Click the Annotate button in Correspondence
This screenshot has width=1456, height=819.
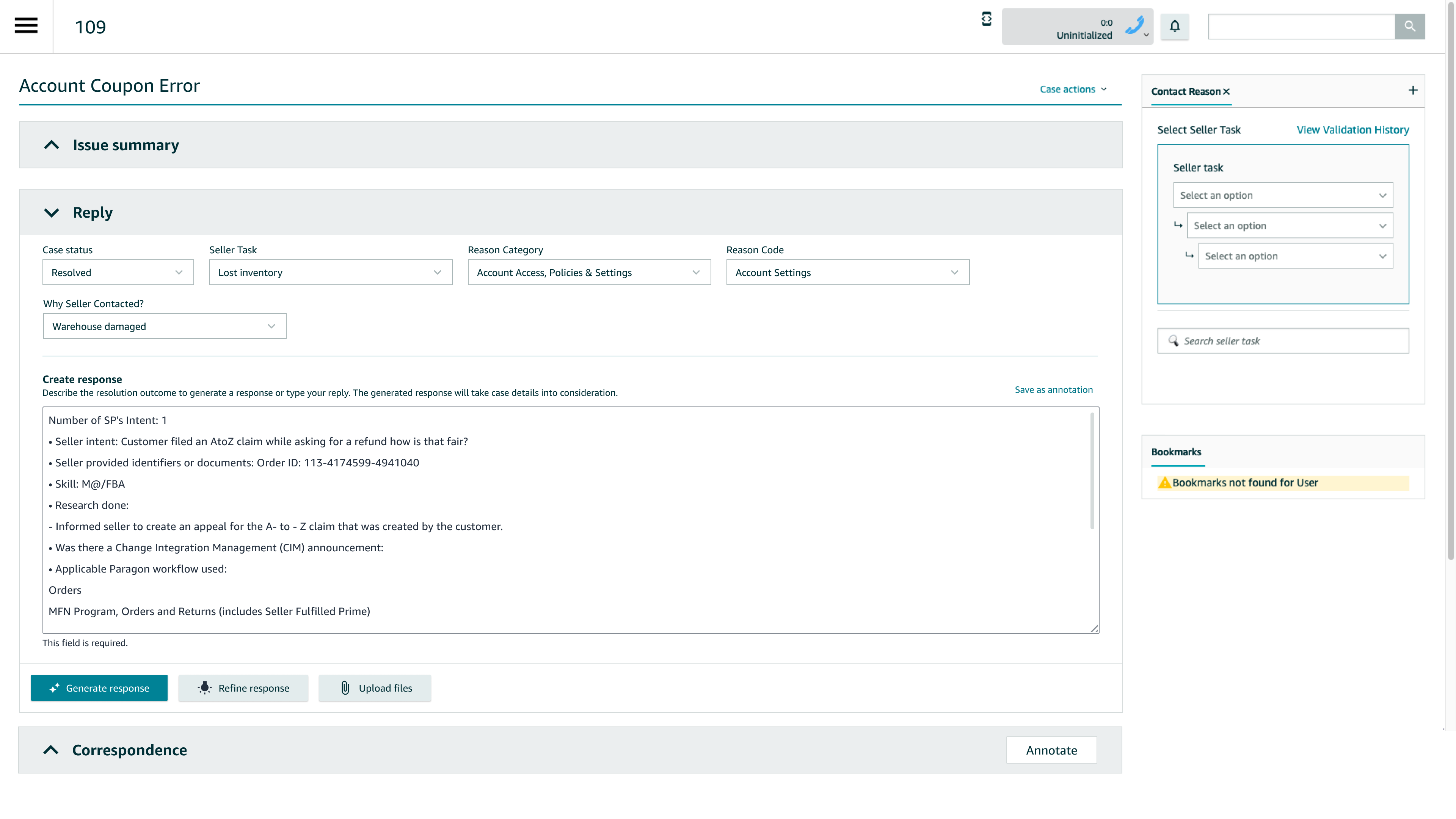point(1051,750)
